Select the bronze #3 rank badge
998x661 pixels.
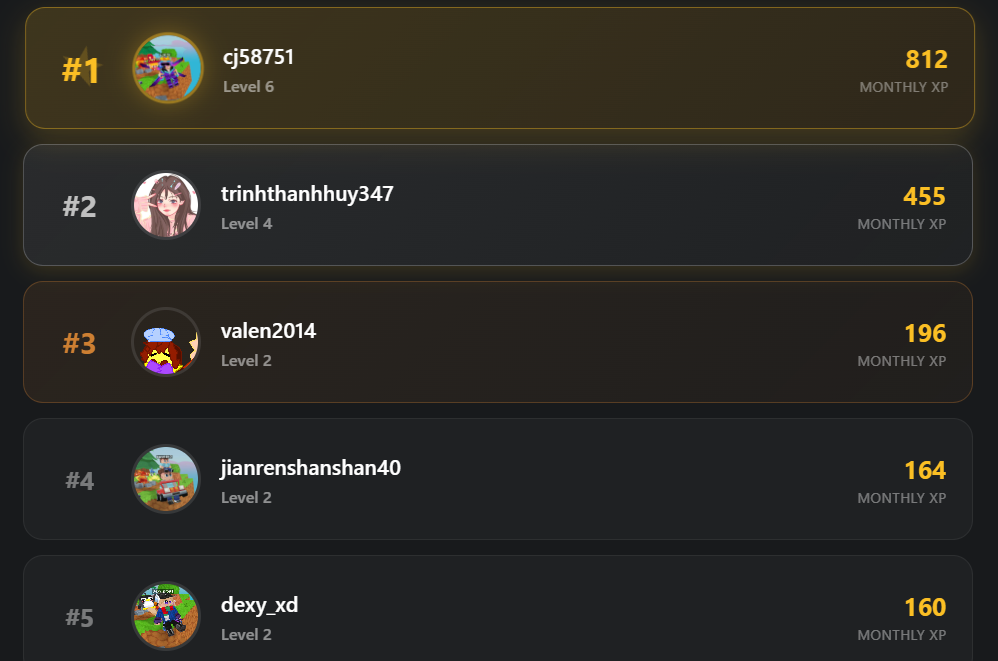(80, 344)
